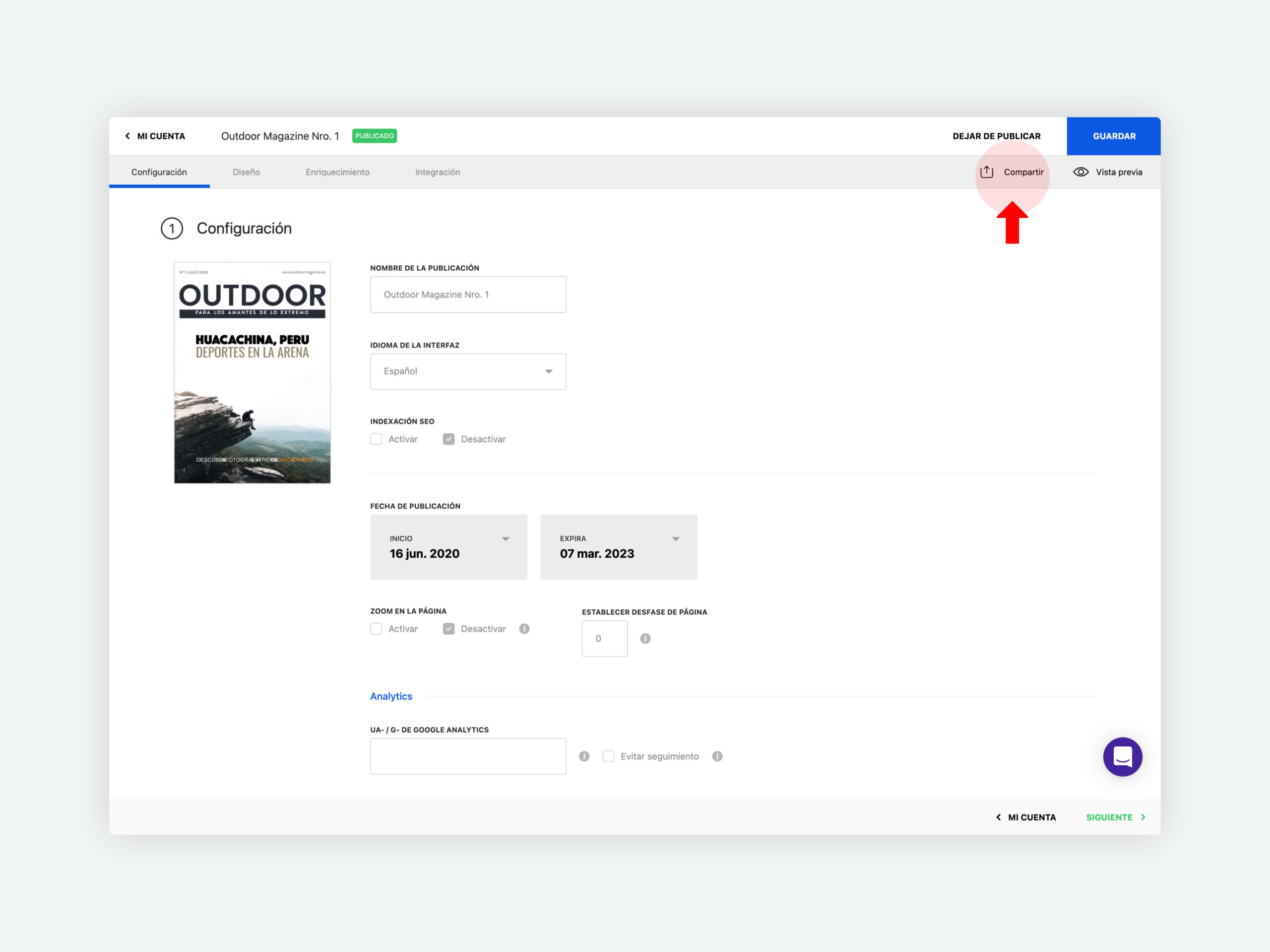Screen dimensions: 1270x952
Task: Open the Idioma de la interfaz dropdown
Action: [468, 371]
